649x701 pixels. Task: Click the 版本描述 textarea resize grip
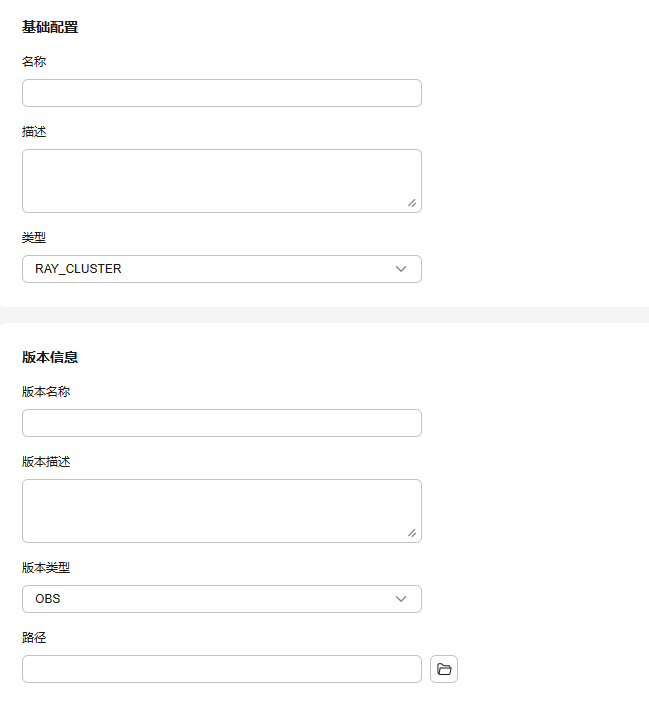point(412,533)
